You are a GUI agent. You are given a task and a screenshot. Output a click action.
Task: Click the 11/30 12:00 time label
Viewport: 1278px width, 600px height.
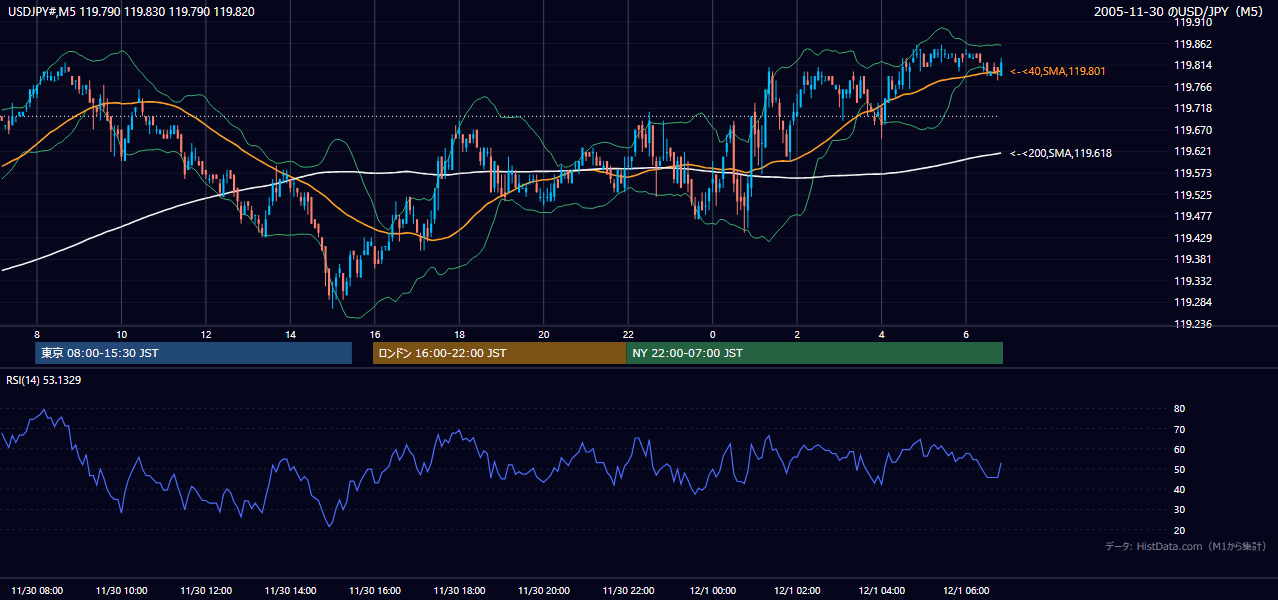206,590
